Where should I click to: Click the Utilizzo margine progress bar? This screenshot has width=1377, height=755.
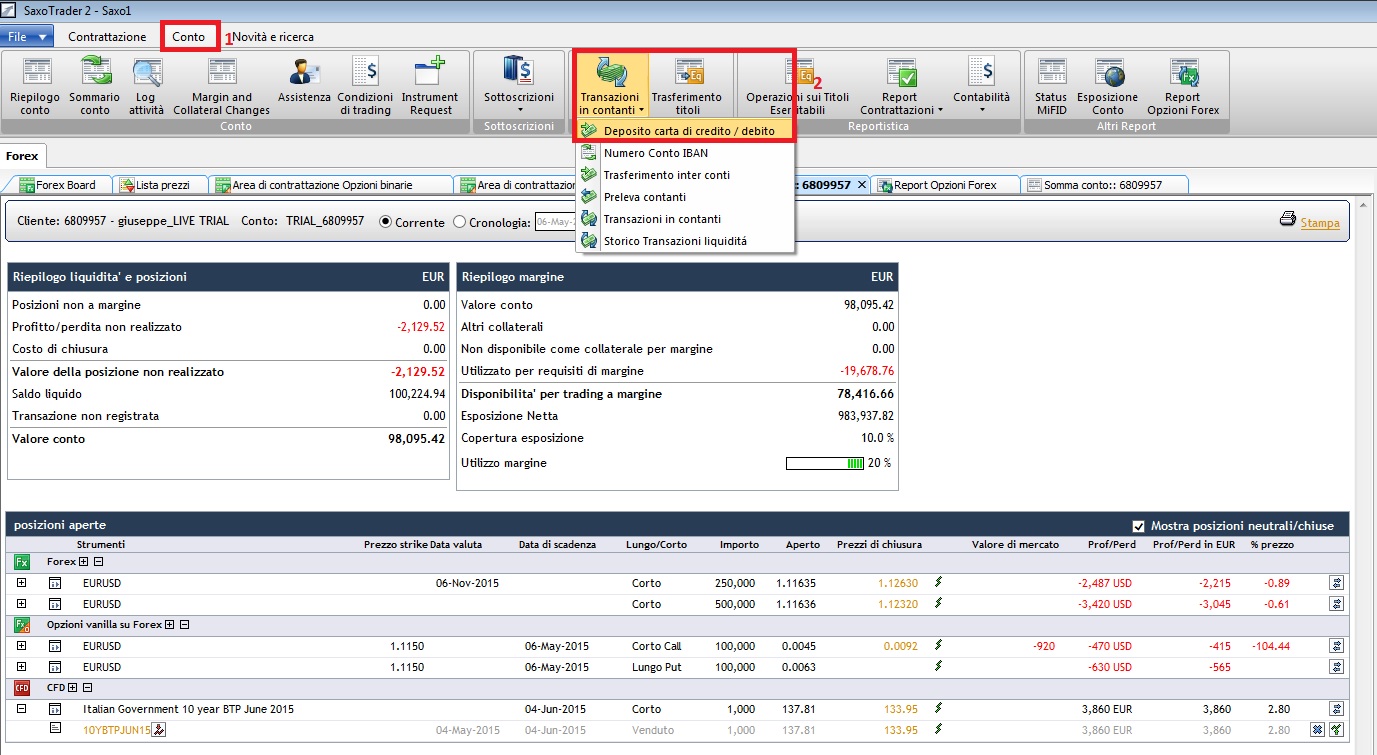[x=825, y=463]
